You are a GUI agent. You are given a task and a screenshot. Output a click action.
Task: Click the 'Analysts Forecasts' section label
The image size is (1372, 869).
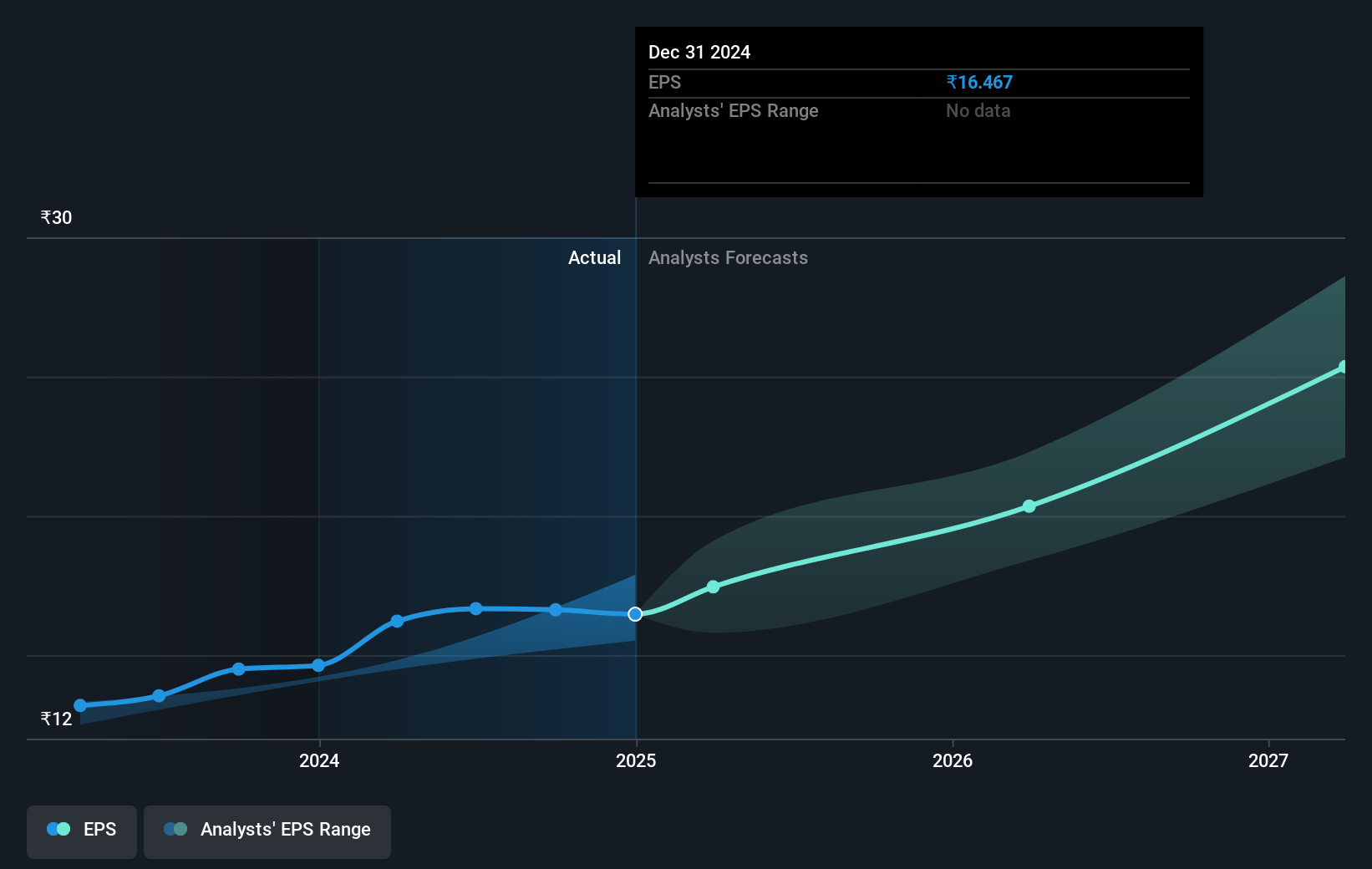[729, 258]
